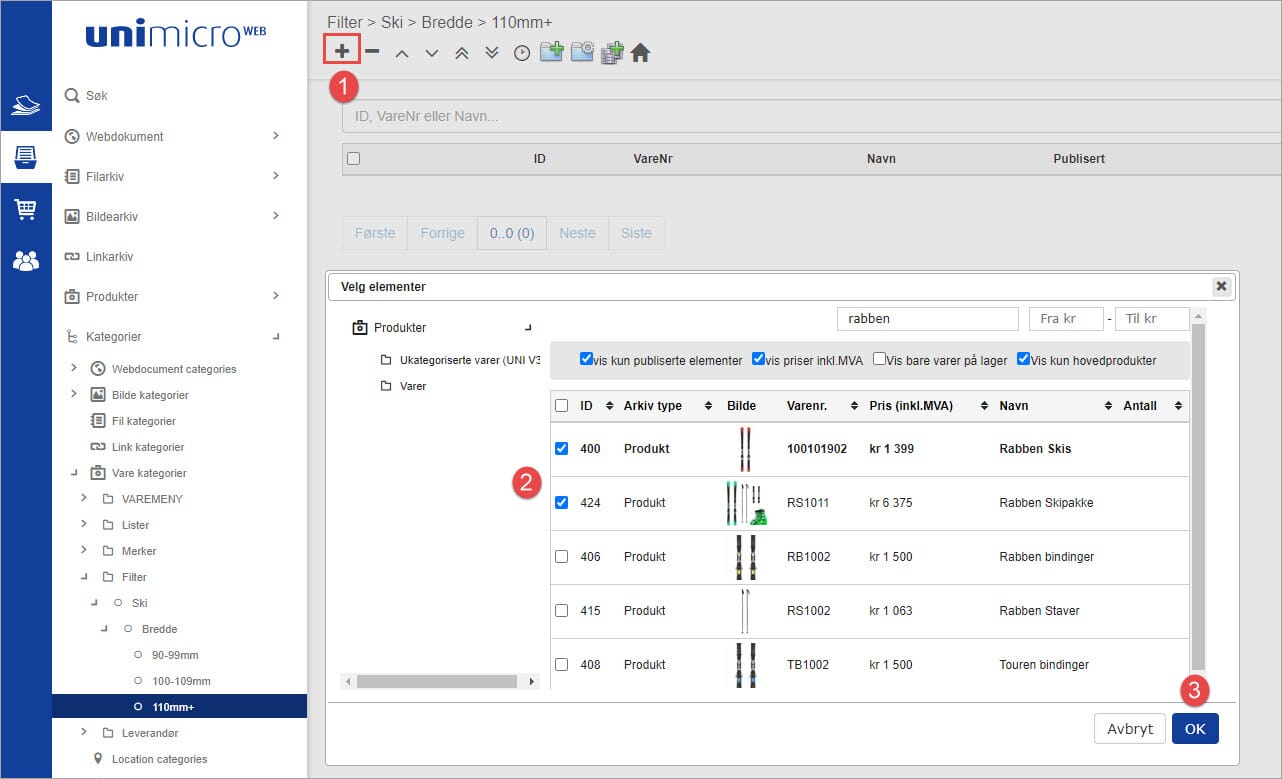Uncheck Rabben Skipakke row checkbox

(x=561, y=502)
